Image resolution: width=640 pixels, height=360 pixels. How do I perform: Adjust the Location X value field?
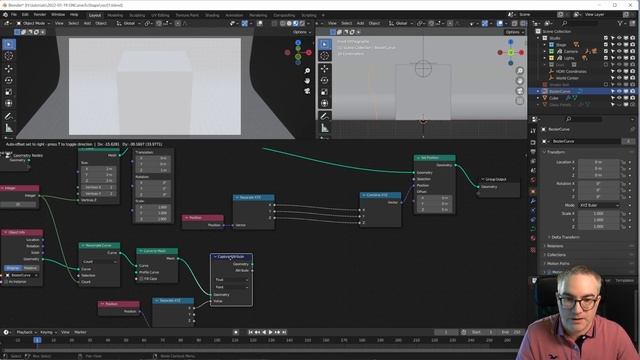click(x=598, y=162)
